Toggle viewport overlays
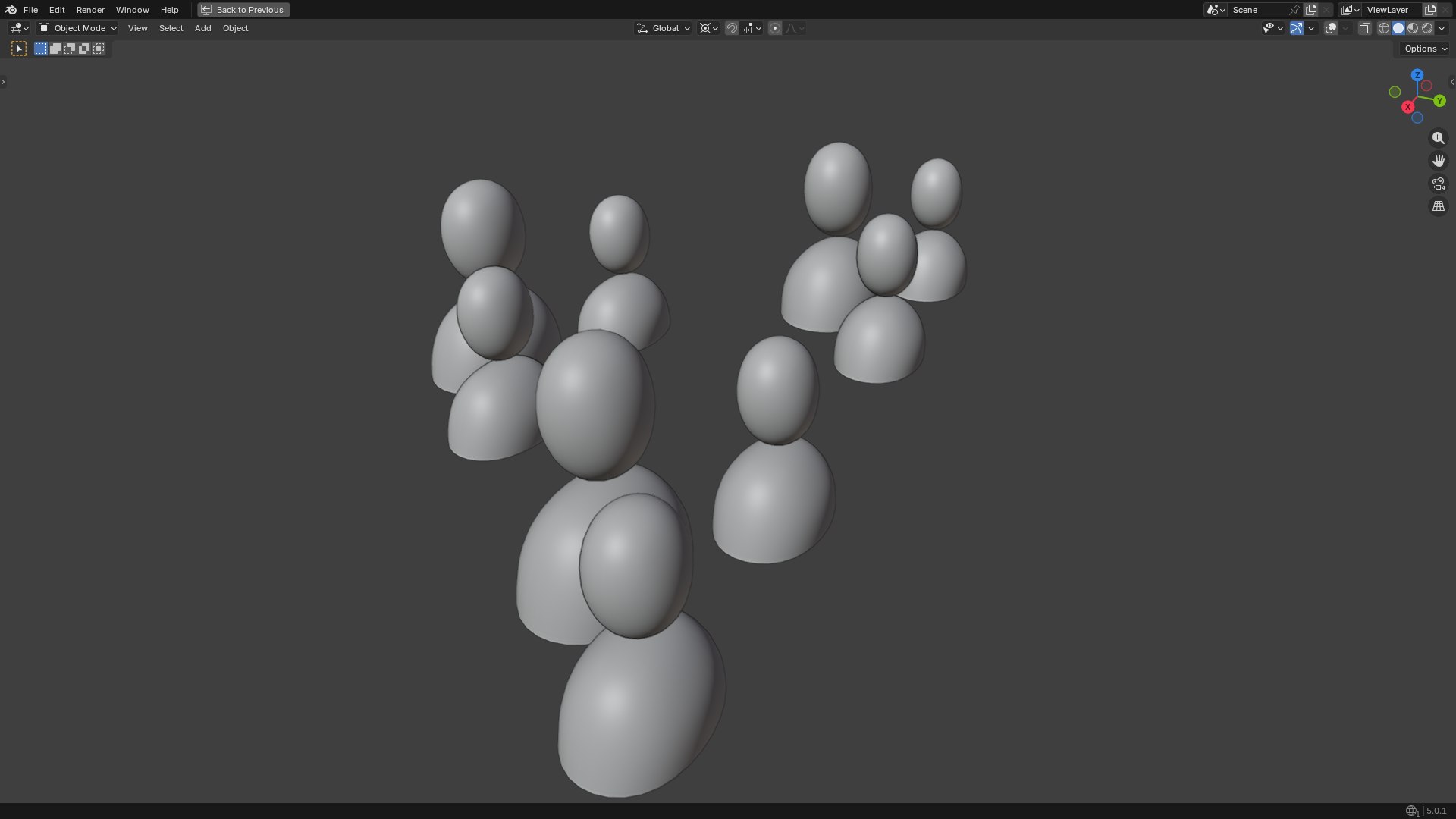 pyautogui.click(x=1331, y=28)
